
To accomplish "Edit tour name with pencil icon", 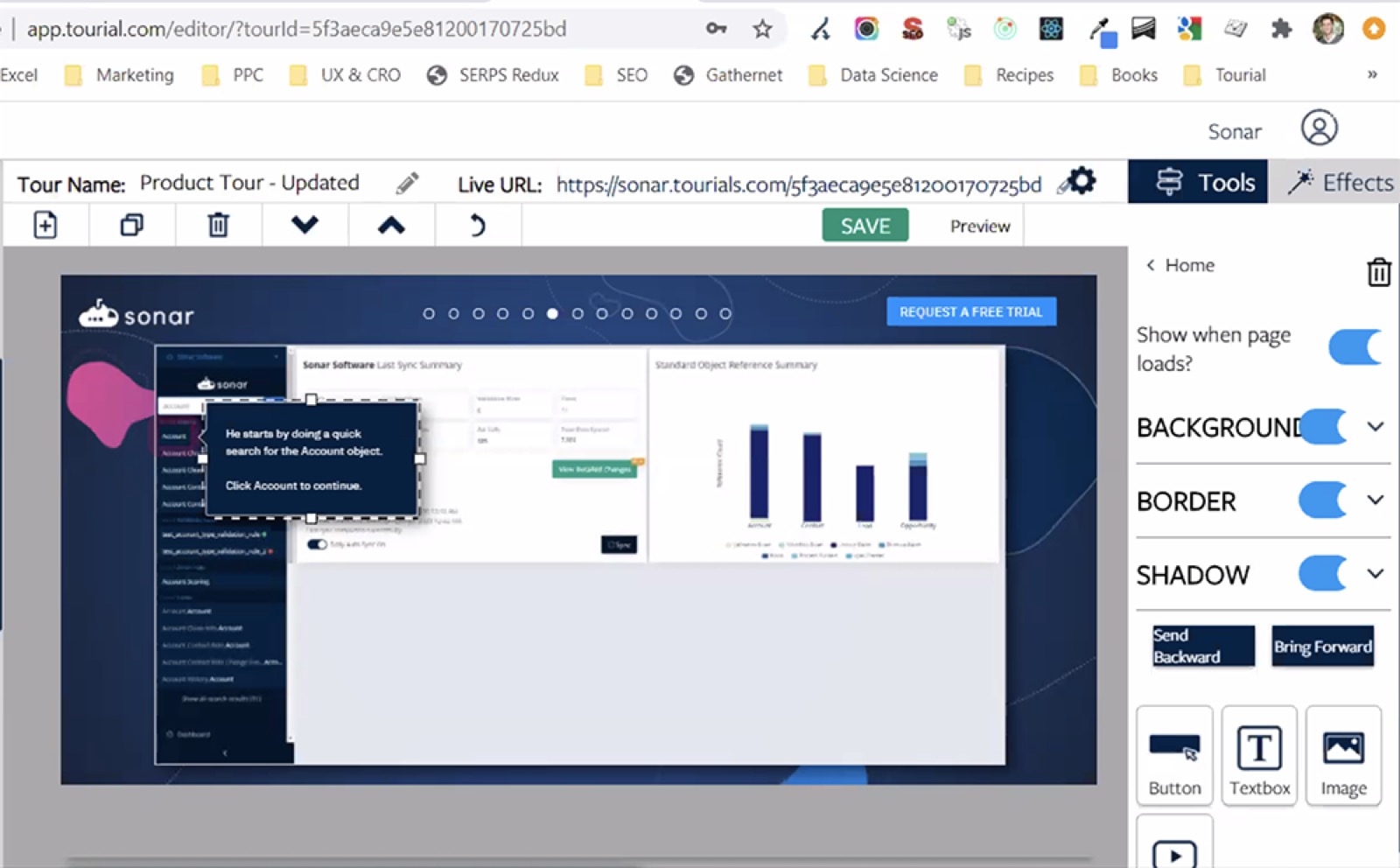I will [x=407, y=183].
